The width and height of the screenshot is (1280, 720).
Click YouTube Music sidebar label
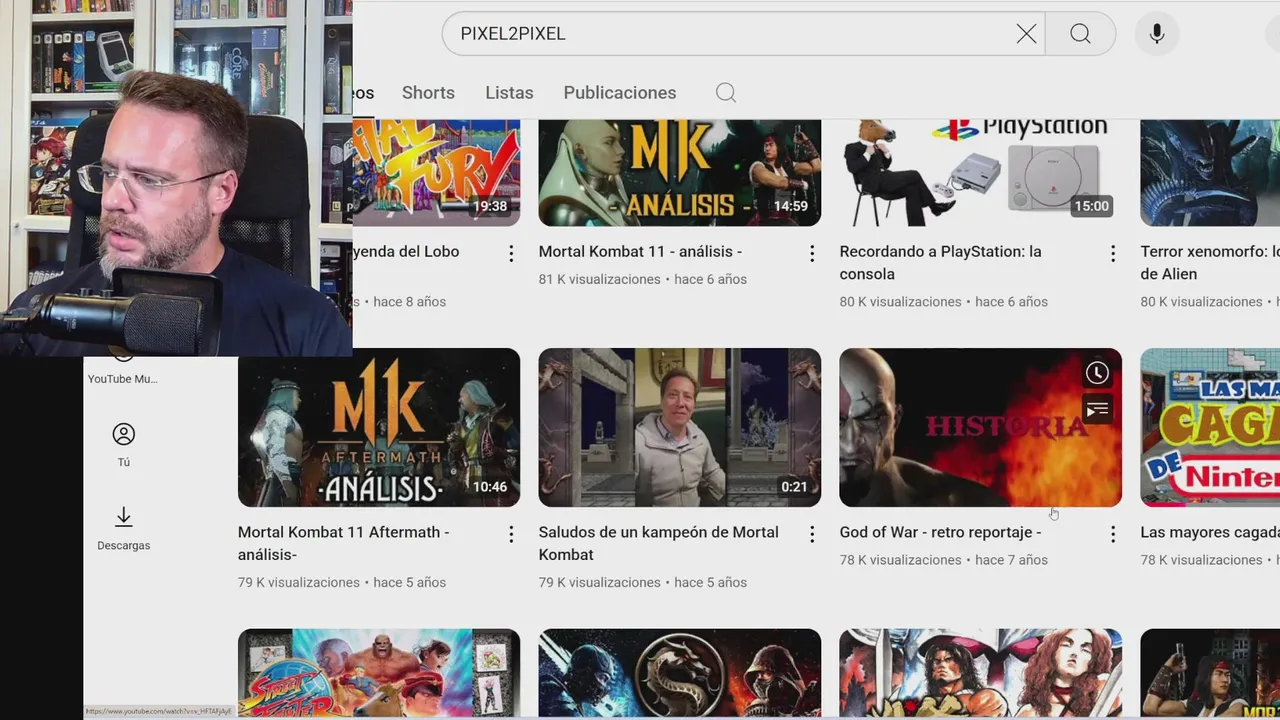pyautogui.click(x=123, y=379)
